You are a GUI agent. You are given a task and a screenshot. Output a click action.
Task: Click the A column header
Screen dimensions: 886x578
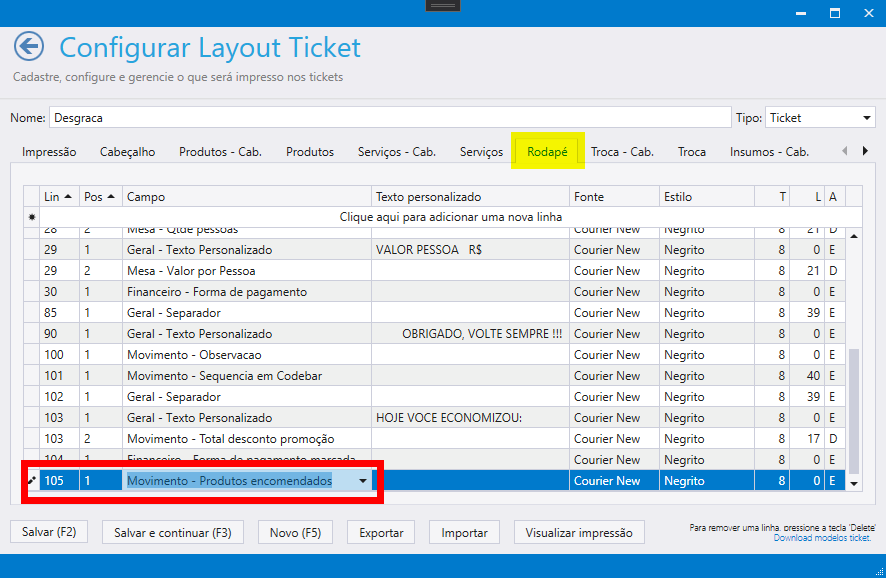pyautogui.click(x=835, y=197)
